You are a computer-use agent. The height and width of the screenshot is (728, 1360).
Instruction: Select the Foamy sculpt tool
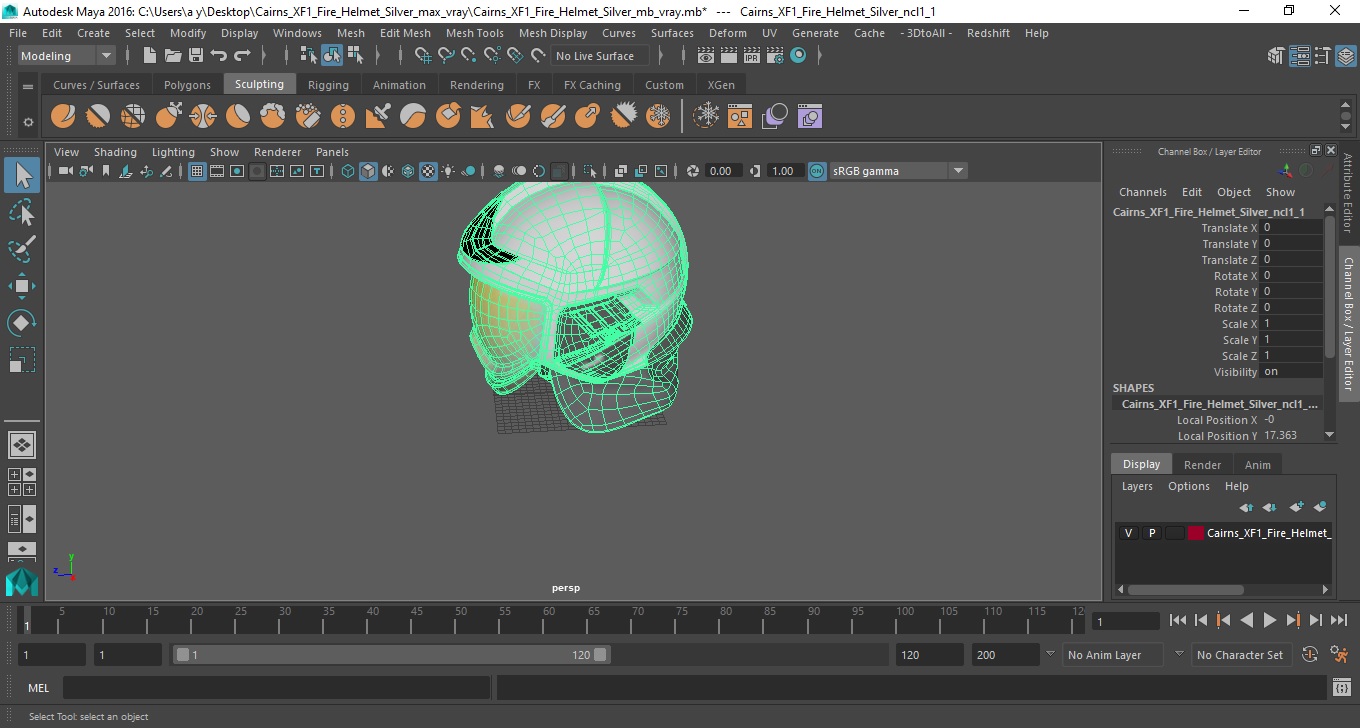tap(273, 117)
